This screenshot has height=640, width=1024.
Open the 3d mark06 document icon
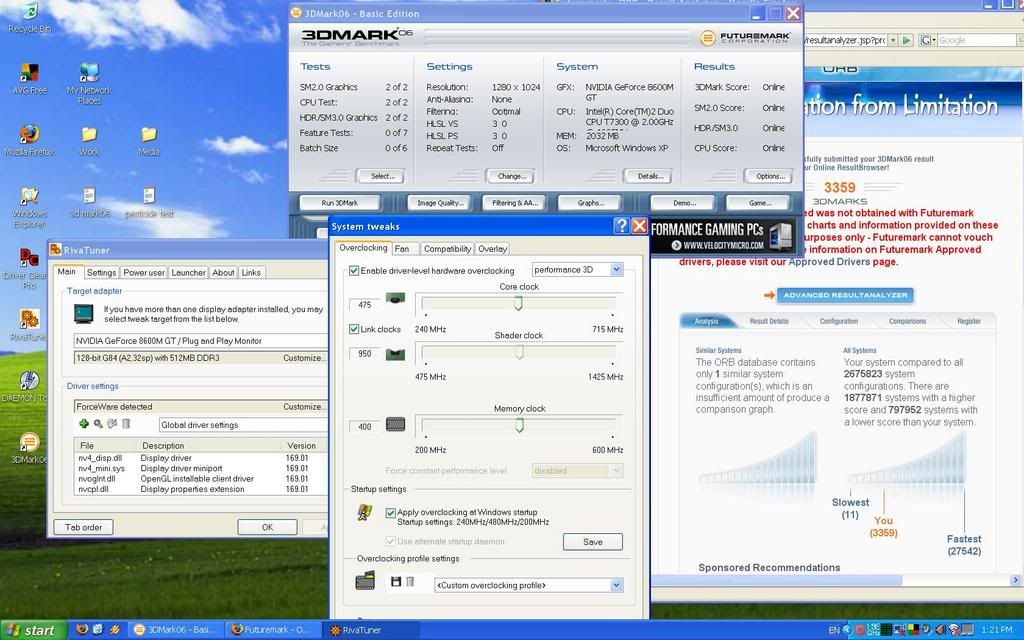click(x=89, y=202)
